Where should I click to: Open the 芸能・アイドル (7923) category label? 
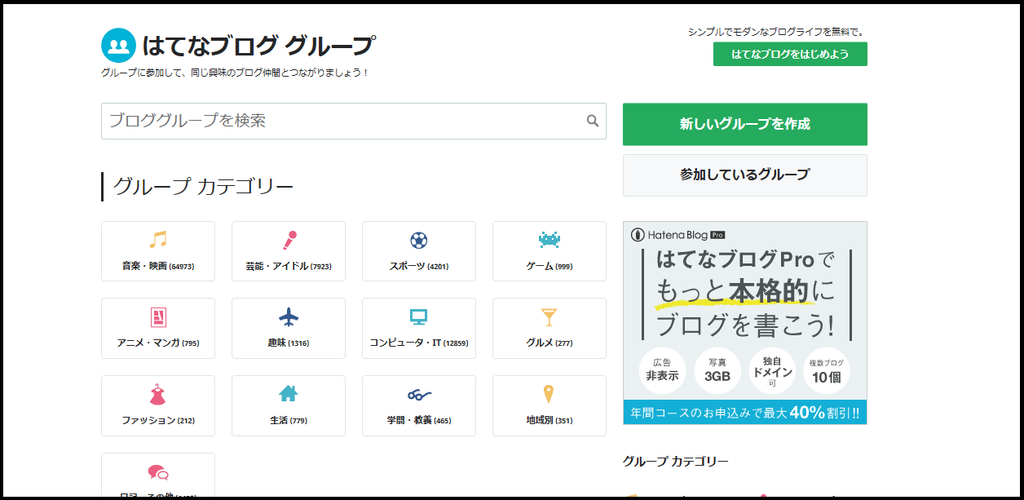(289, 266)
